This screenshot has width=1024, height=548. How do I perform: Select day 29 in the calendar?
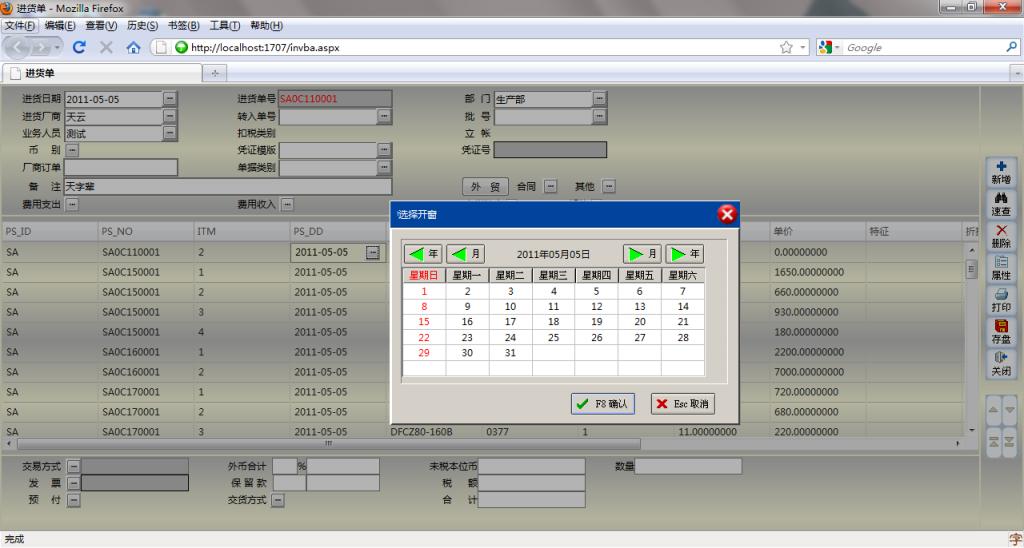coord(424,353)
